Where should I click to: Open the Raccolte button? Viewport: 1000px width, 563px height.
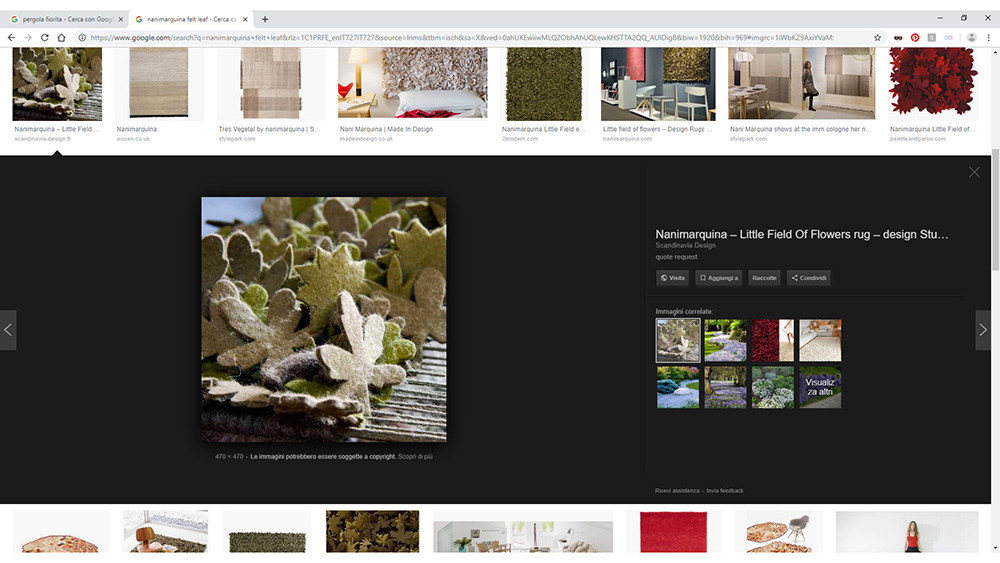pos(764,278)
